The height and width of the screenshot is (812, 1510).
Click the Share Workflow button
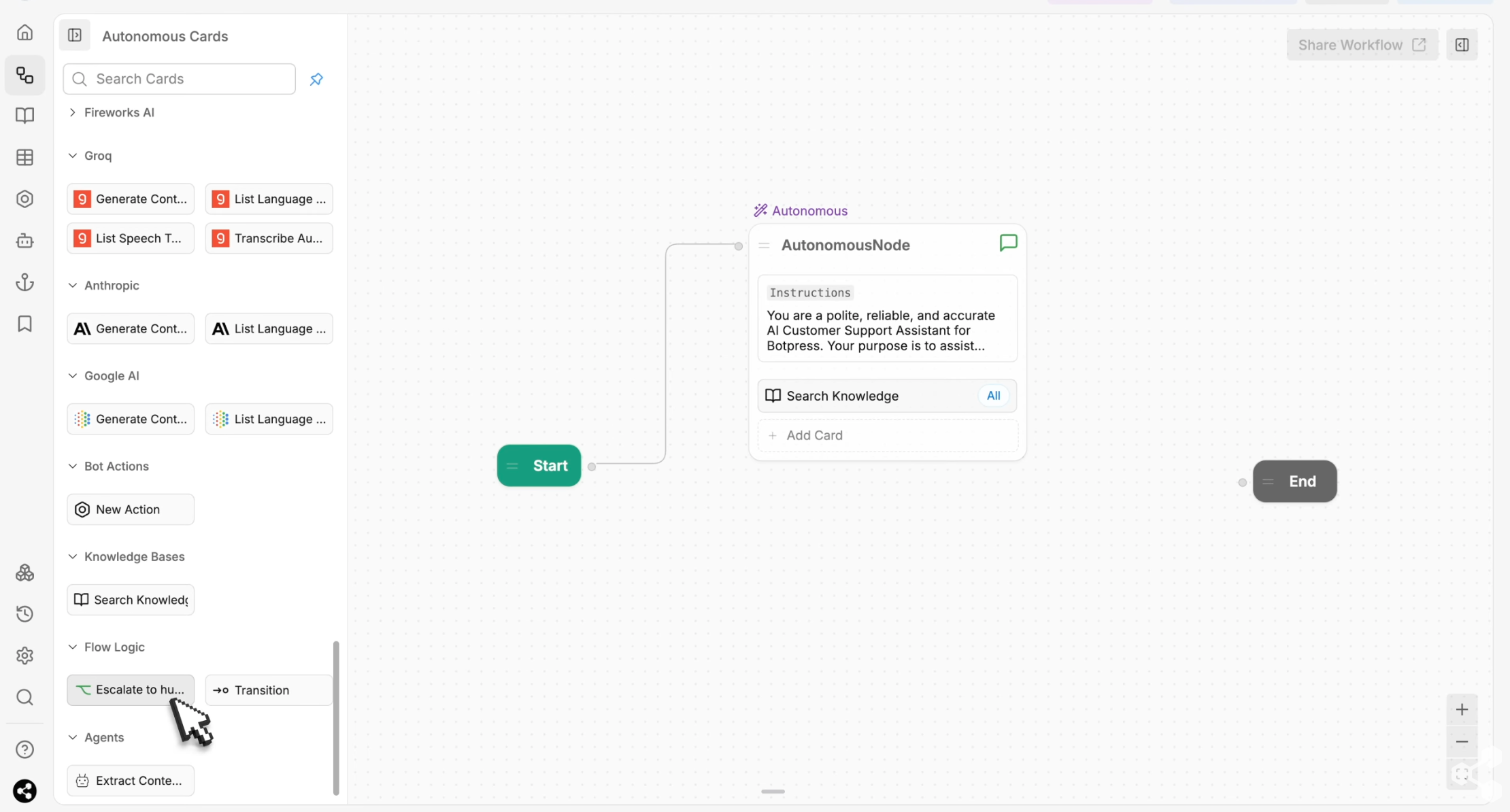(x=1361, y=44)
